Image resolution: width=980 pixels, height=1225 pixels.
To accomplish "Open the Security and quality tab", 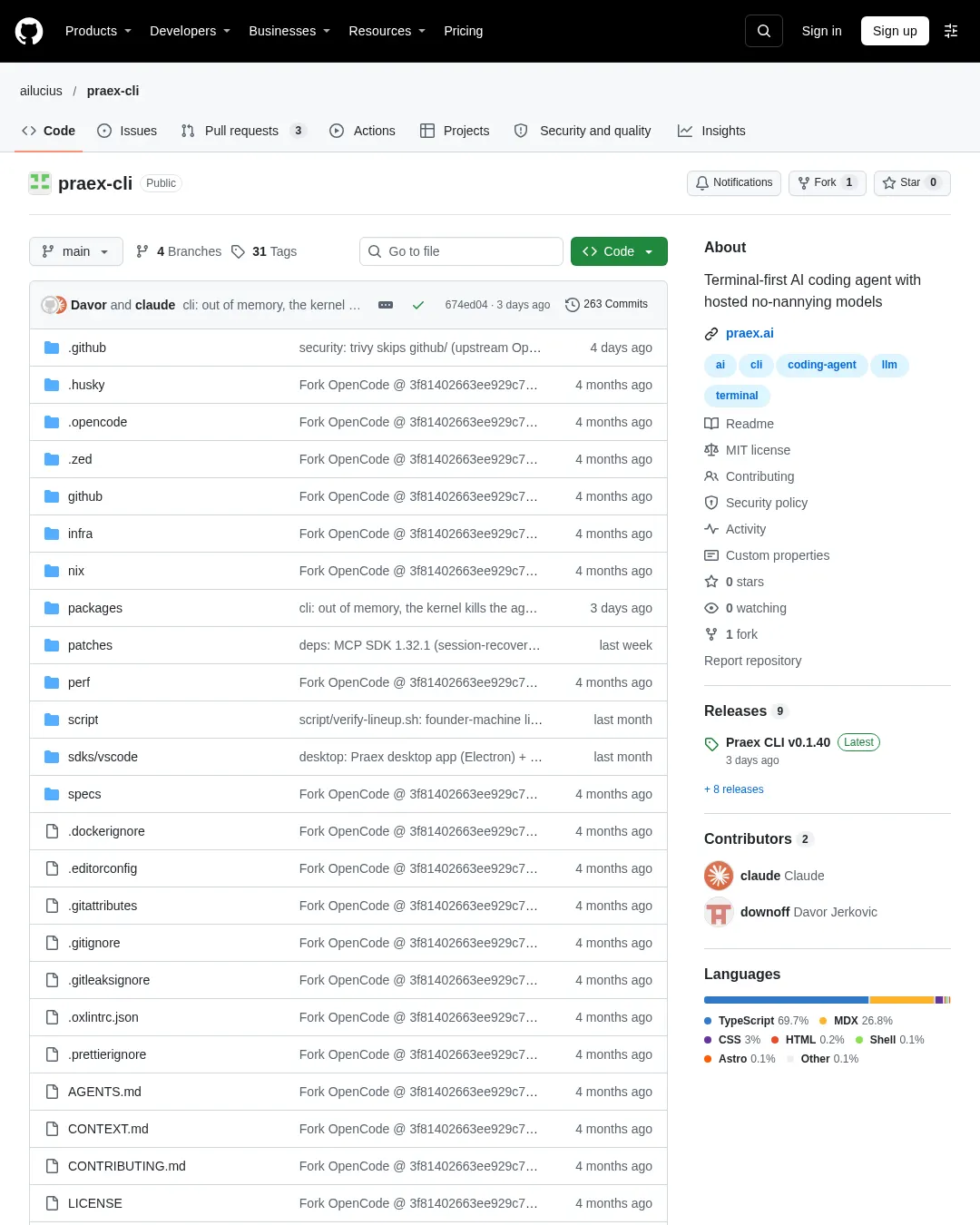I will (583, 131).
